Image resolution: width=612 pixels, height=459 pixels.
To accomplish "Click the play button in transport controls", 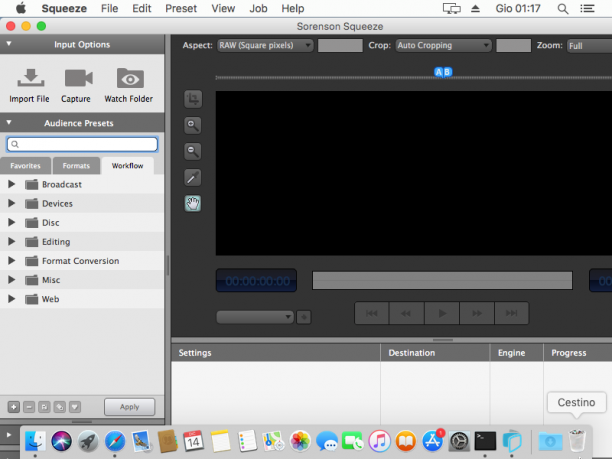I will pyautogui.click(x=442, y=313).
